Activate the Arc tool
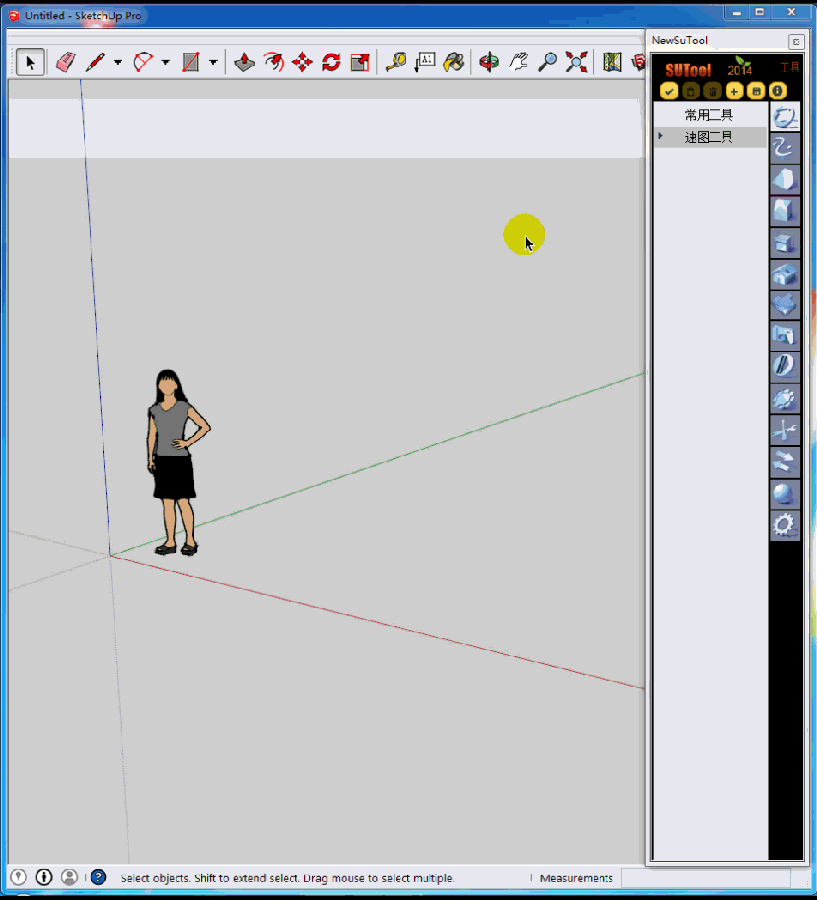 (143, 62)
